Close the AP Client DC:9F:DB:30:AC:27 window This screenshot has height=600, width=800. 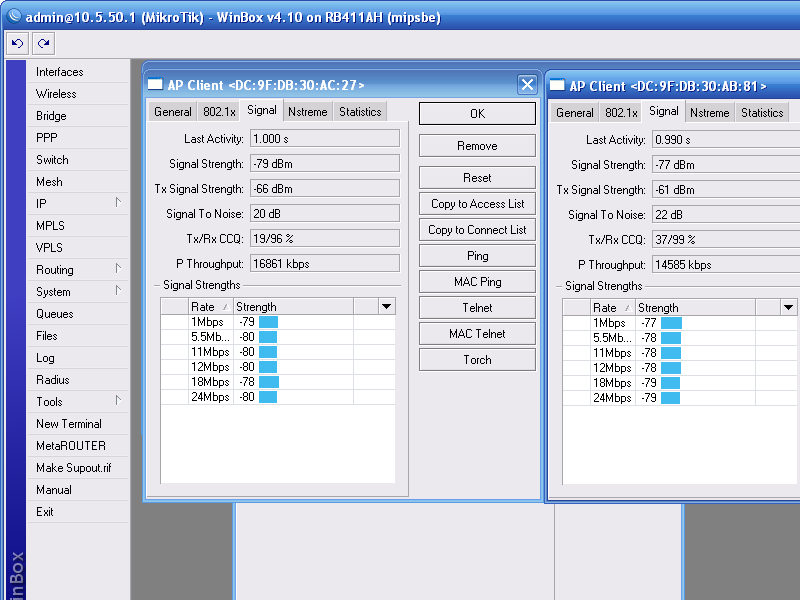tap(528, 85)
